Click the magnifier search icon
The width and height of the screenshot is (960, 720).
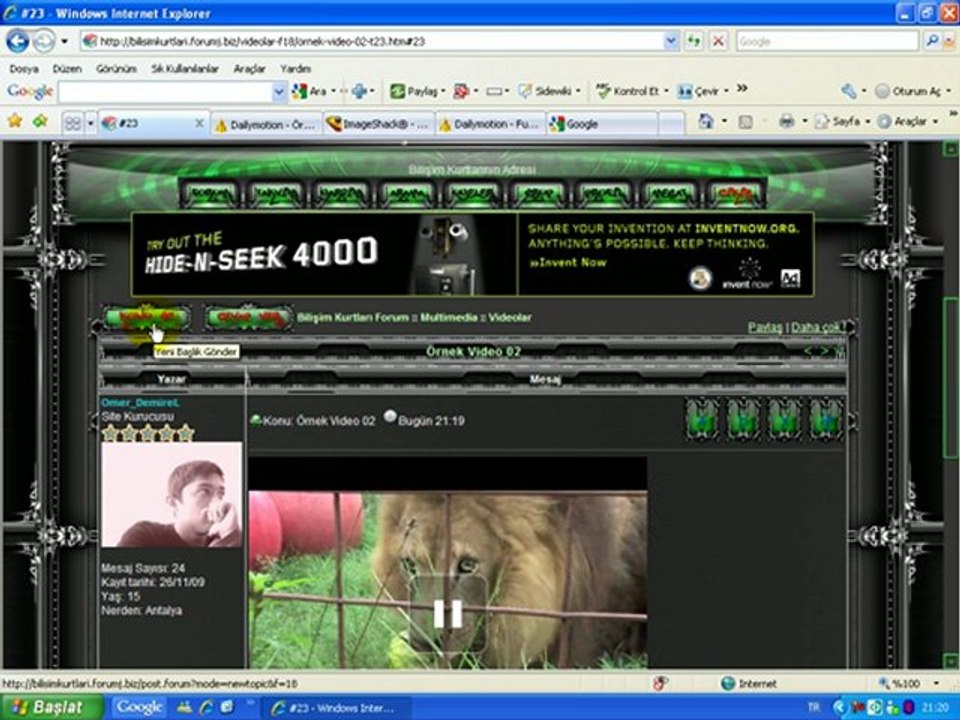(932, 41)
